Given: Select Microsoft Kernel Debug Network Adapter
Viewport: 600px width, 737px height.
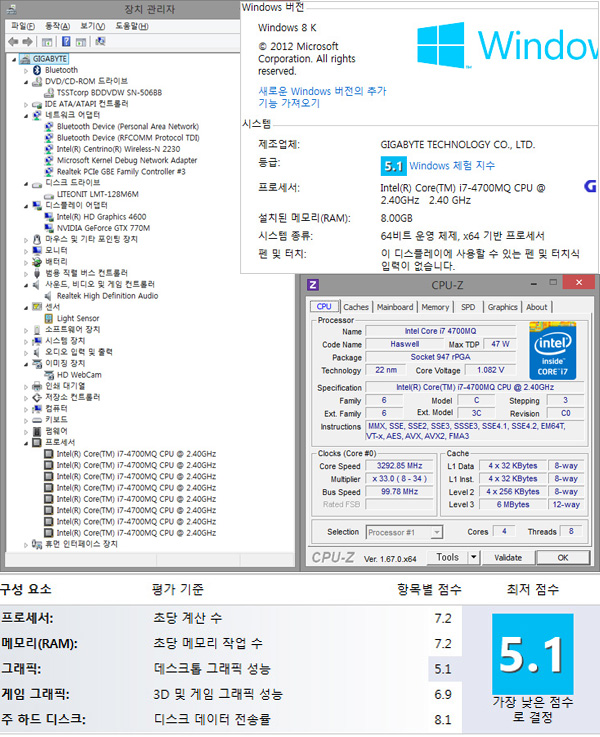Looking at the screenshot, I should click(127, 160).
